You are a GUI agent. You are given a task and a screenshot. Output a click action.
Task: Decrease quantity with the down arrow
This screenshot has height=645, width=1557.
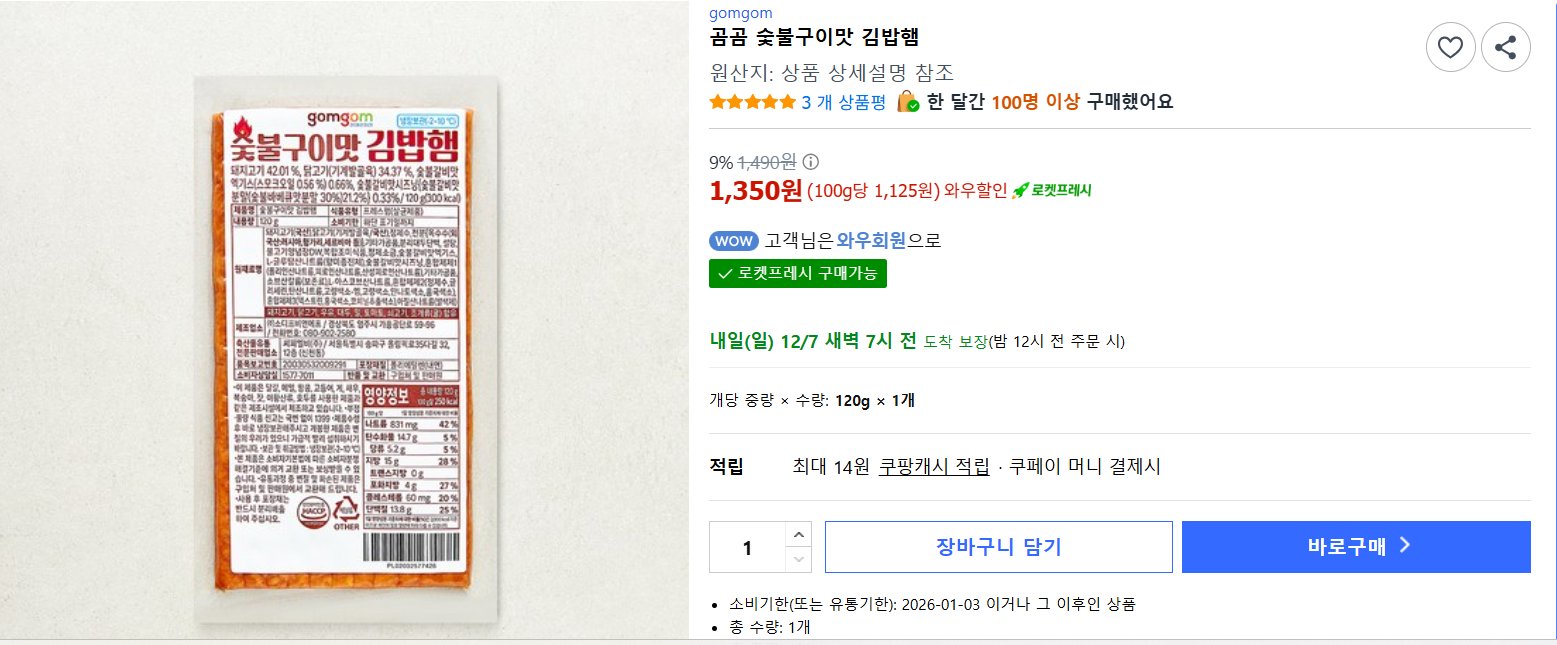[x=797, y=560]
